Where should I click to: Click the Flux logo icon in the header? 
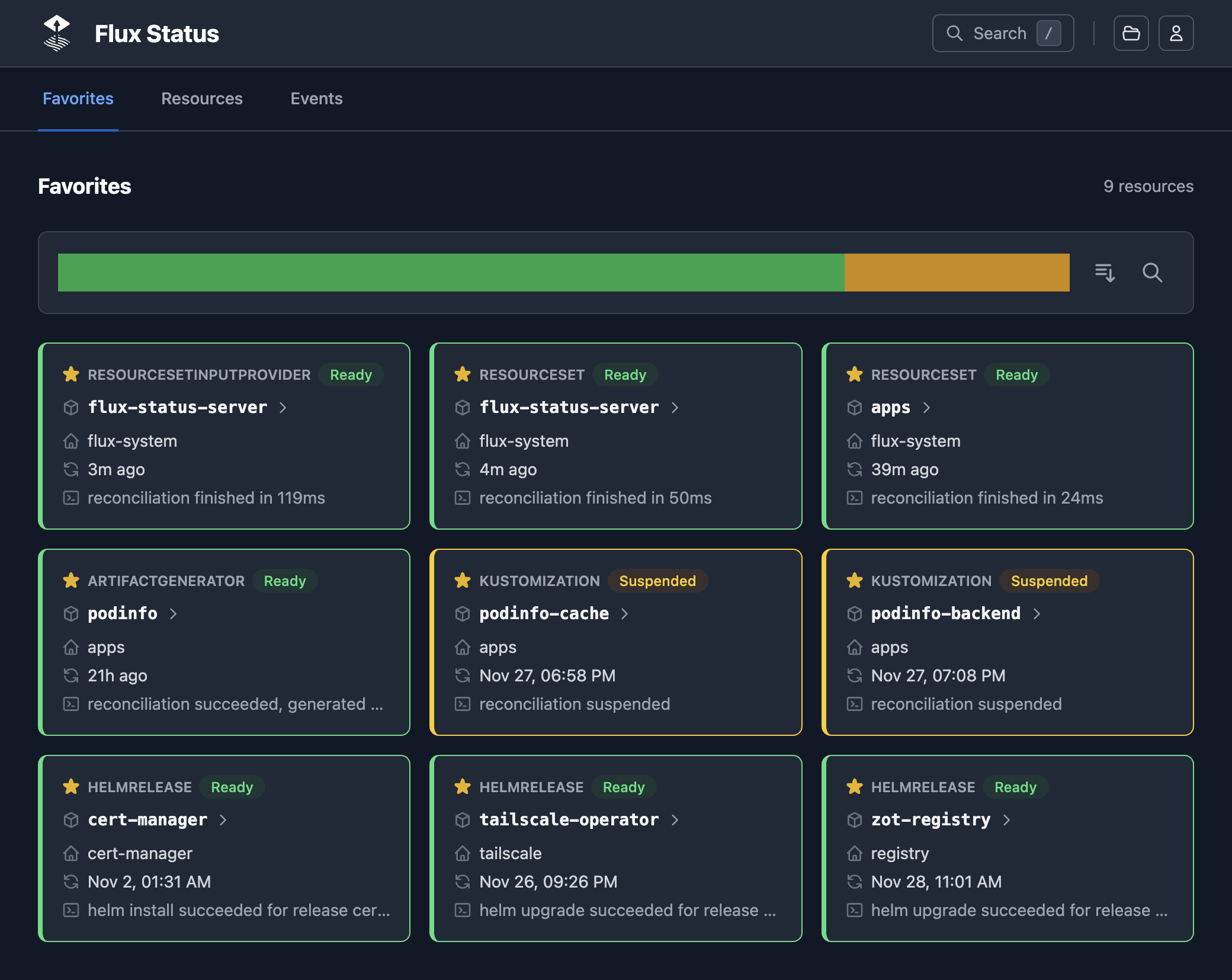(x=57, y=33)
